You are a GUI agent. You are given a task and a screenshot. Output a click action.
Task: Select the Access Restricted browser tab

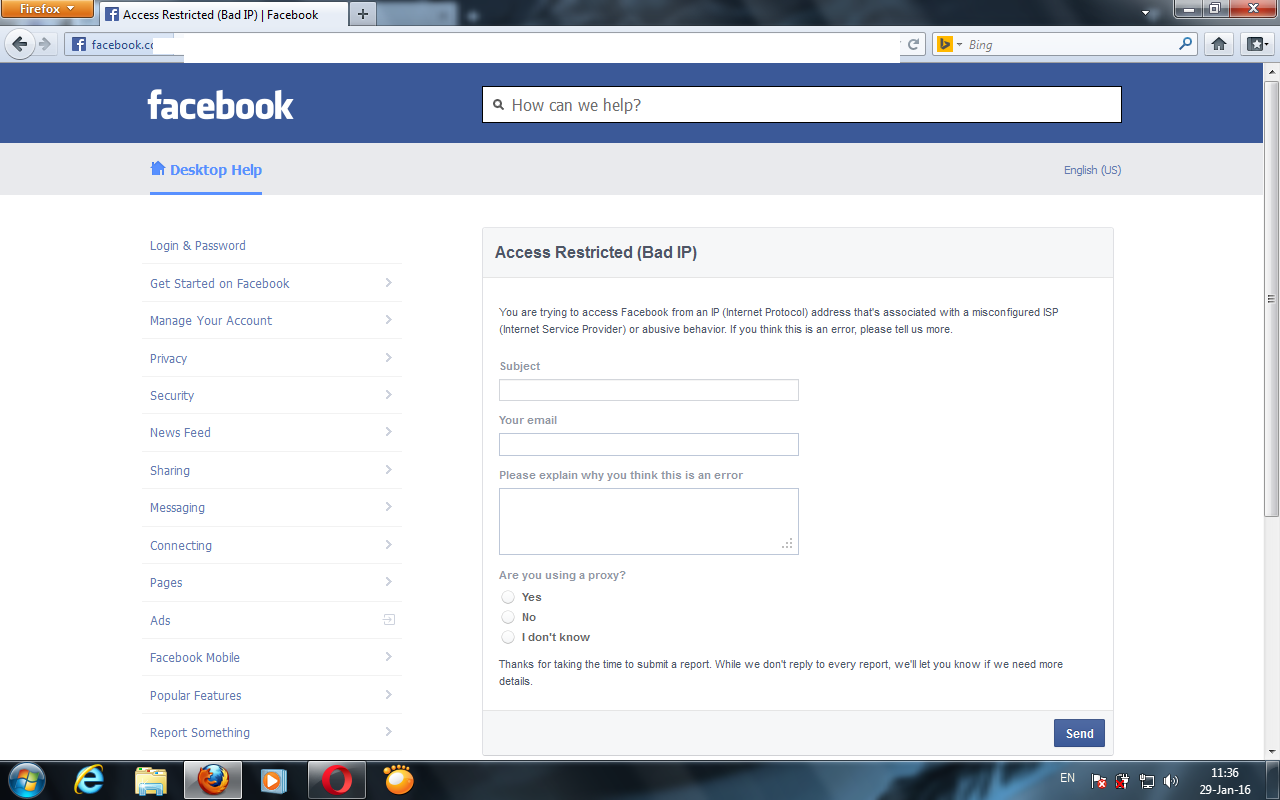tap(220, 15)
